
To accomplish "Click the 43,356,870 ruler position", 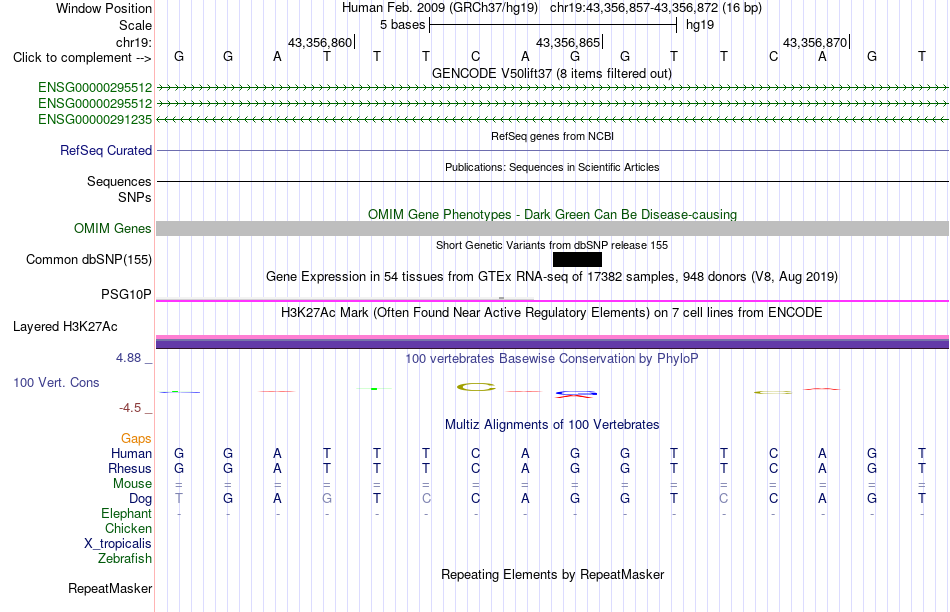I will [815, 42].
